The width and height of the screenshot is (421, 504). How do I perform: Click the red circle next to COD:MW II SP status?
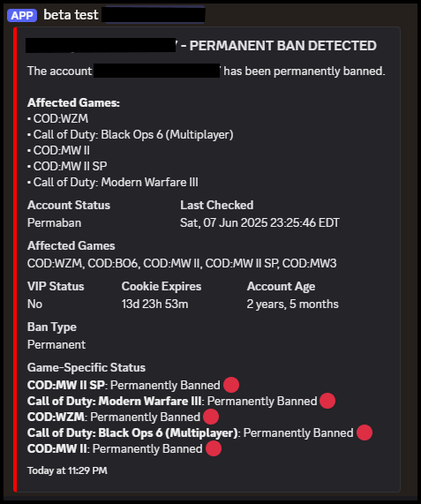(x=231, y=385)
